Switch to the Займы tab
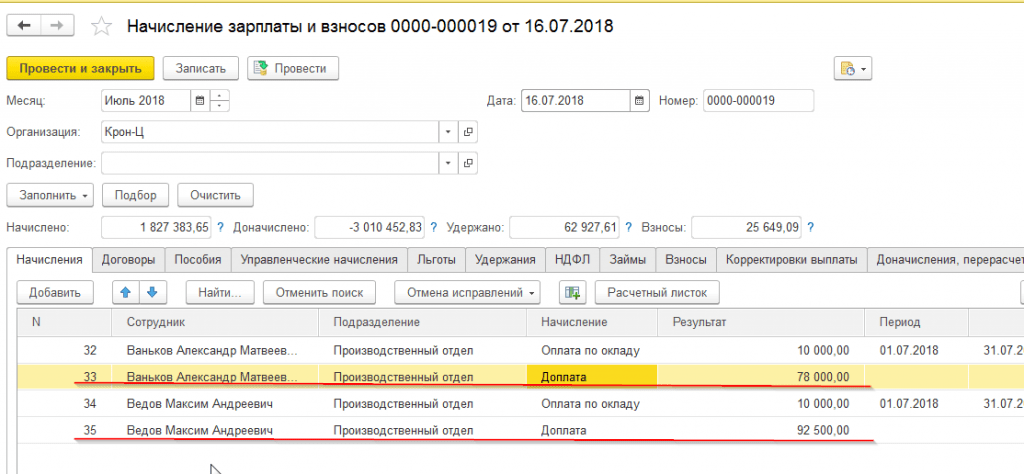 click(x=628, y=259)
